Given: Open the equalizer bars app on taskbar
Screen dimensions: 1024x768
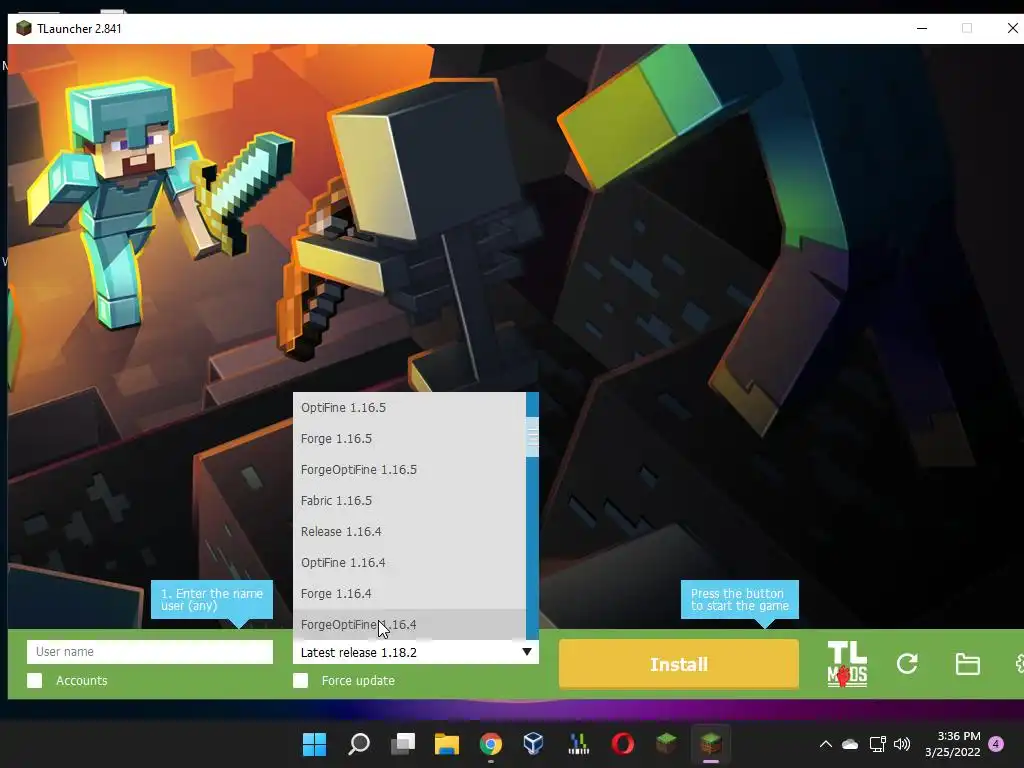Looking at the screenshot, I should (579, 744).
